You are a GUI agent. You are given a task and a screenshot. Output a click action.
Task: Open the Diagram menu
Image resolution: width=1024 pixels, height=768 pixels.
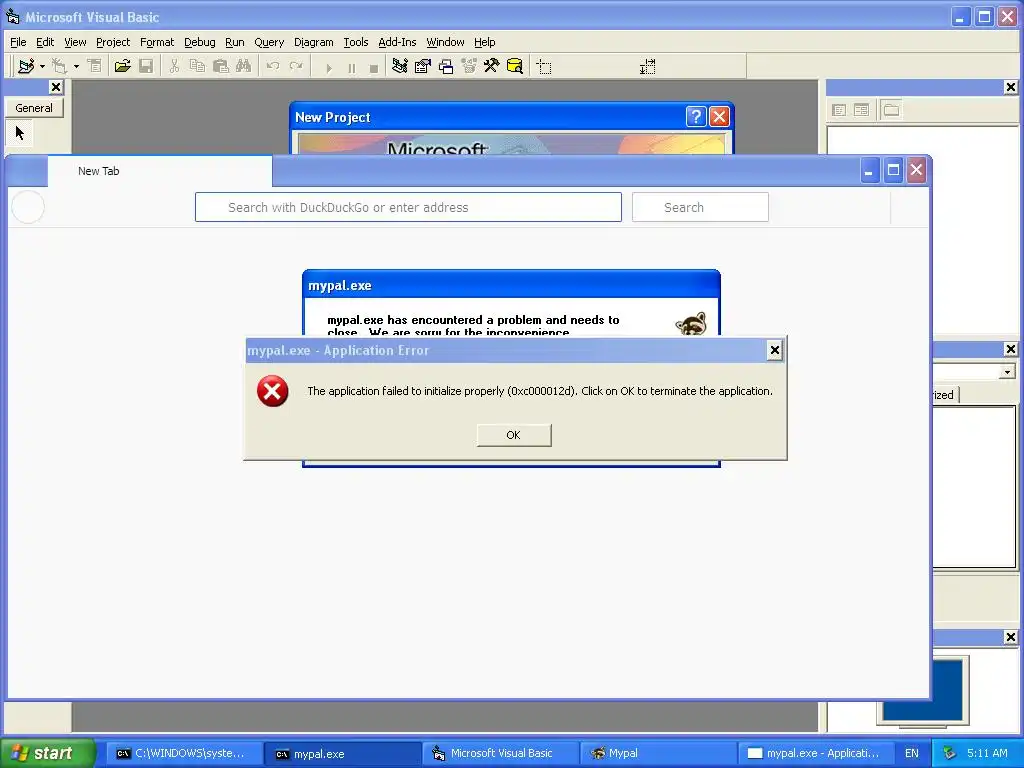(x=313, y=42)
